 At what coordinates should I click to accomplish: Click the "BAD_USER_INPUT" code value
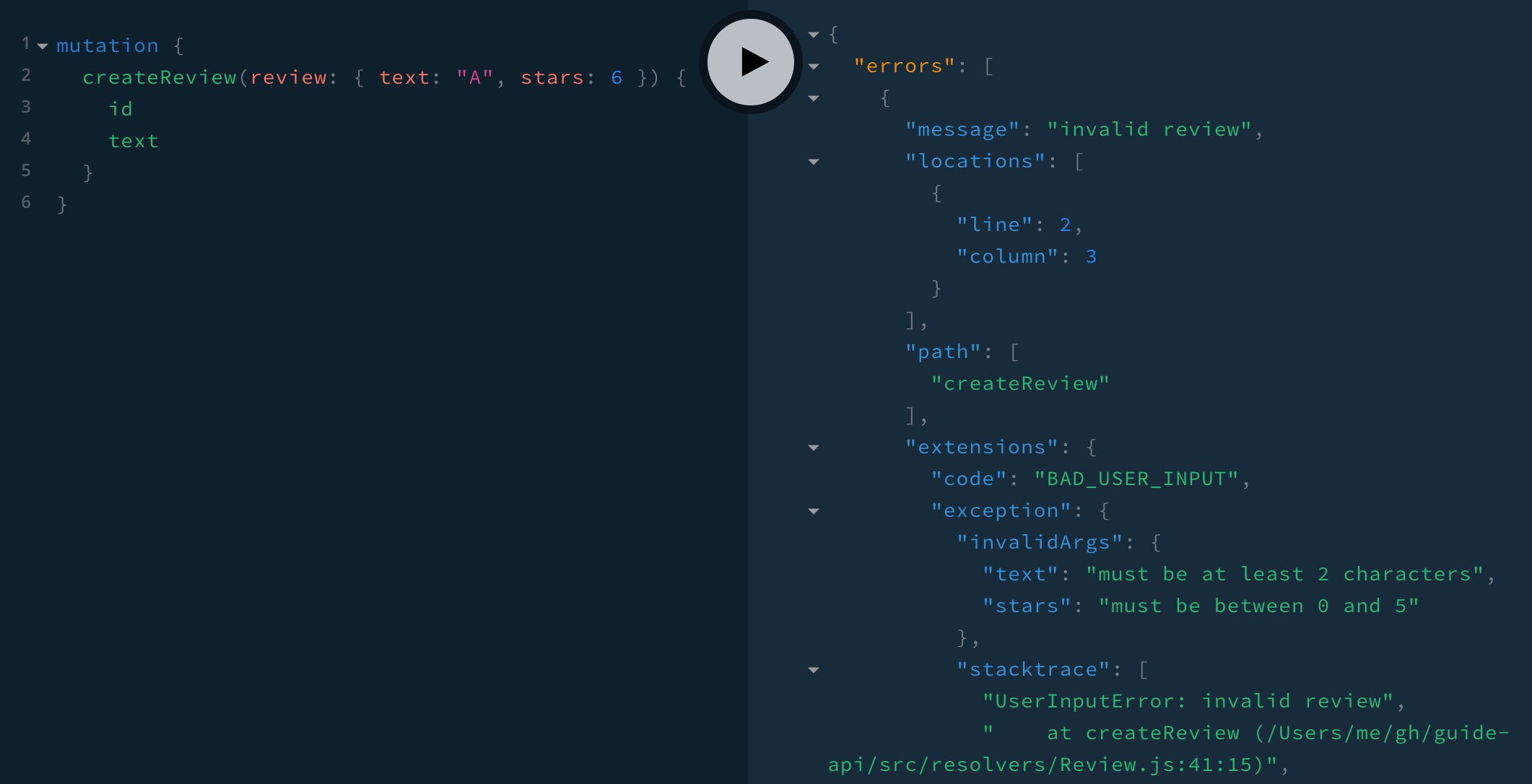click(x=1136, y=479)
